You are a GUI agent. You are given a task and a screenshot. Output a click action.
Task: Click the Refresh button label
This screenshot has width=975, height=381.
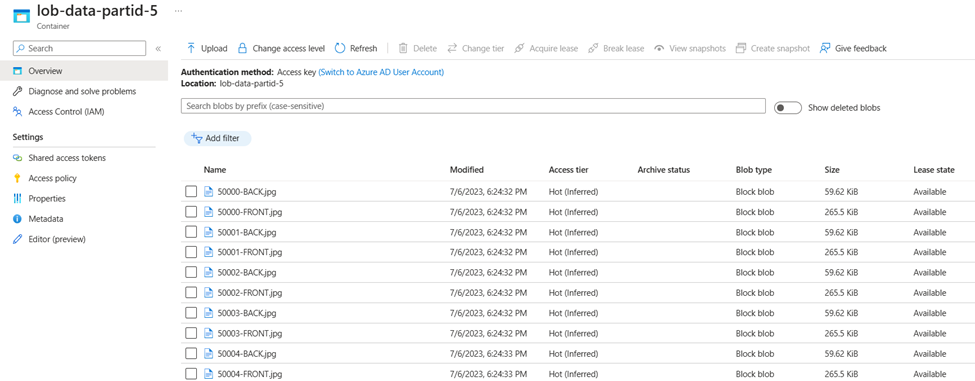[364, 48]
